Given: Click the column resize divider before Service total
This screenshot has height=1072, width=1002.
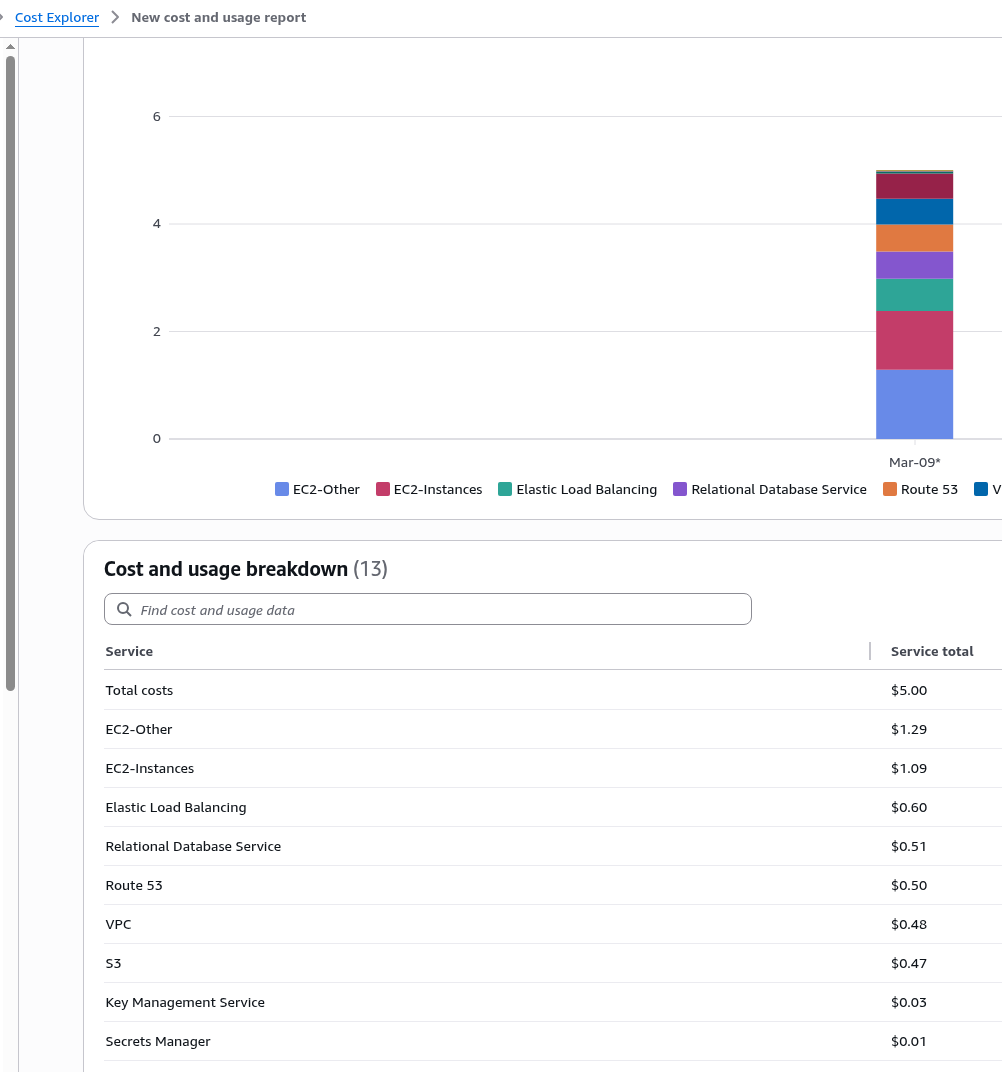Looking at the screenshot, I should 870,651.
